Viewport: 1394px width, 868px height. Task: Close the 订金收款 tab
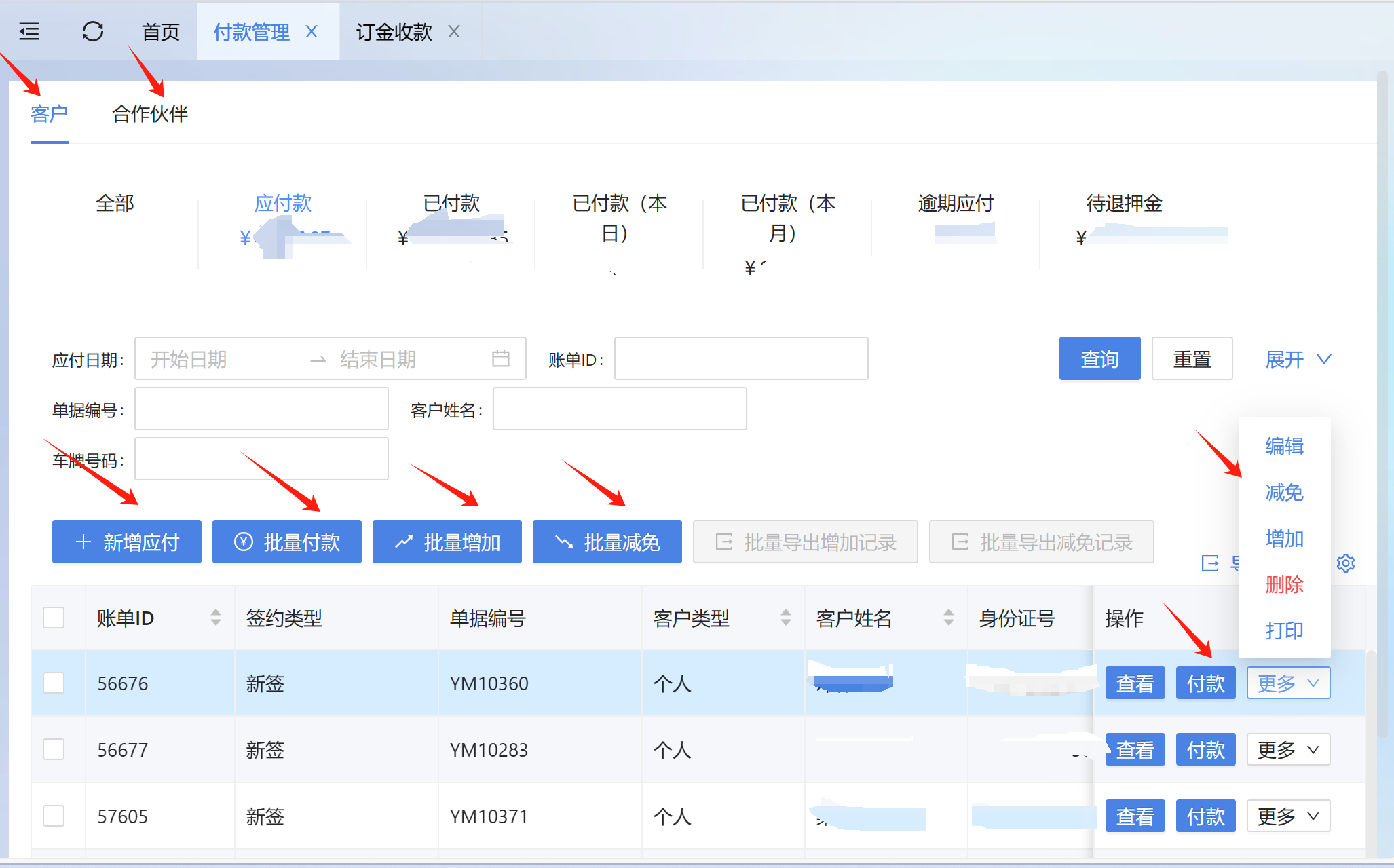coord(454,31)
